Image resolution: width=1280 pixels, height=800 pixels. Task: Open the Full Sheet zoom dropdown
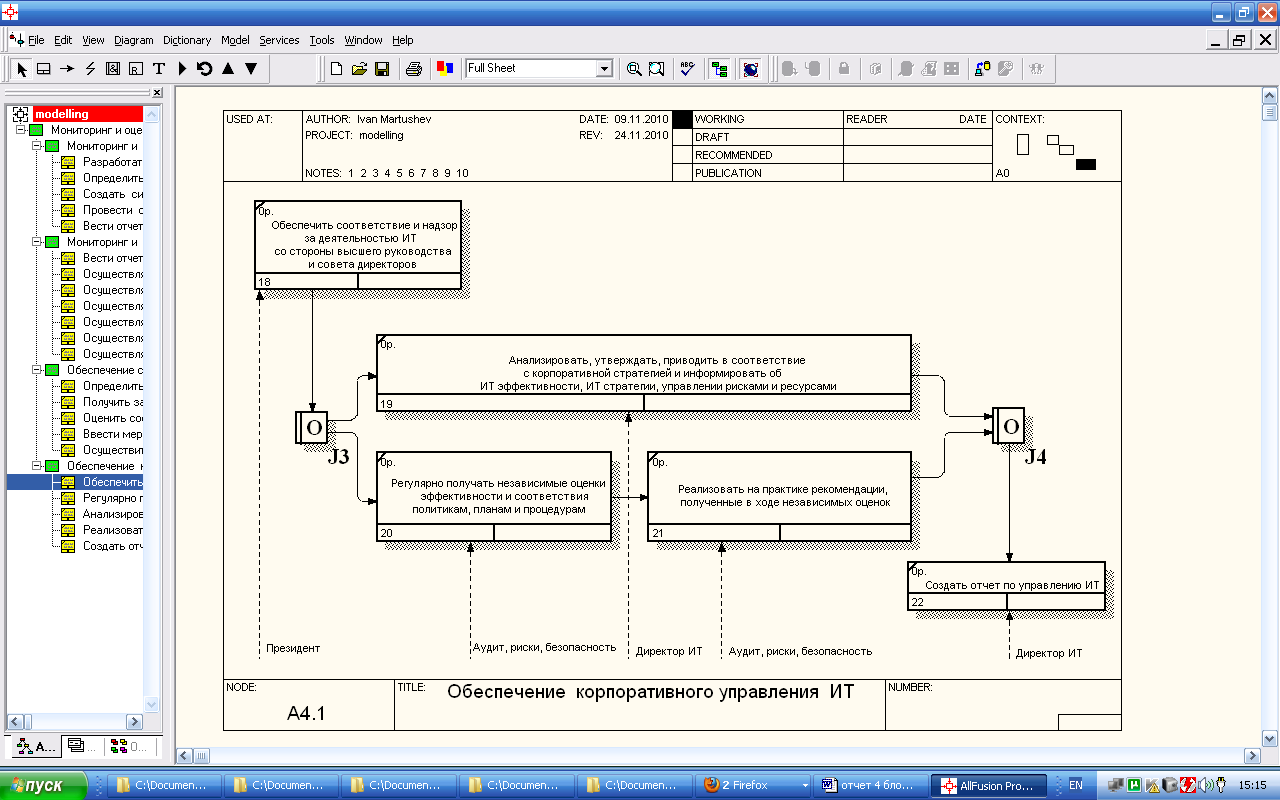[x=604, y=69]
